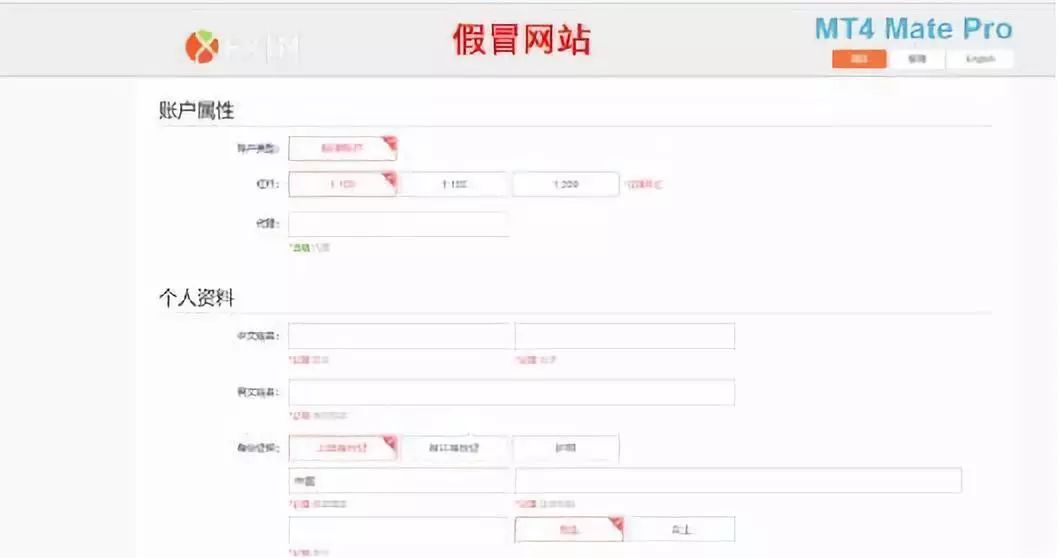
Task: Click the orange logo icon in header
Action: click(x=201, y=47)
